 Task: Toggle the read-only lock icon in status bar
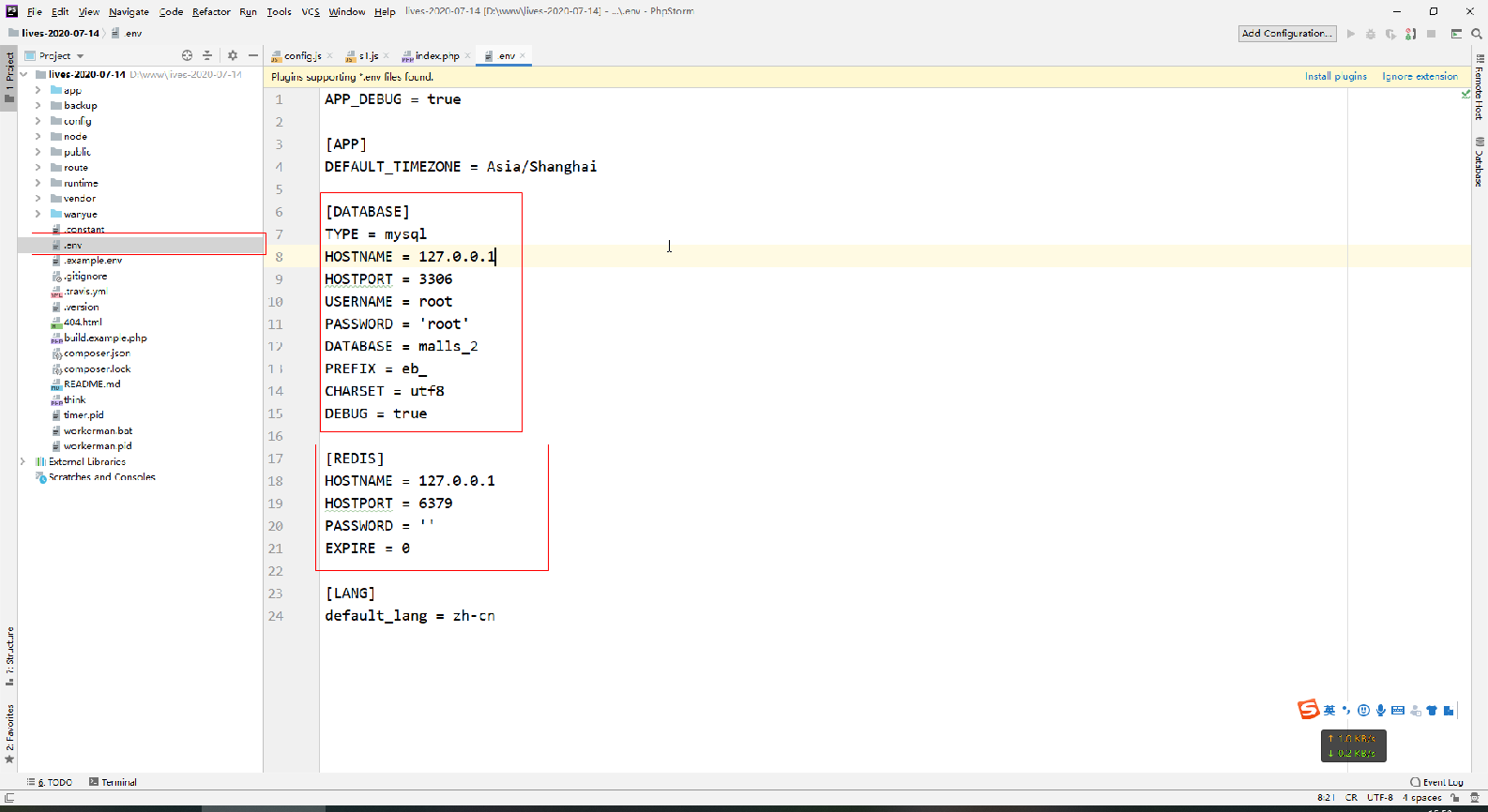pyautogui.click(x=1455, y=798)
